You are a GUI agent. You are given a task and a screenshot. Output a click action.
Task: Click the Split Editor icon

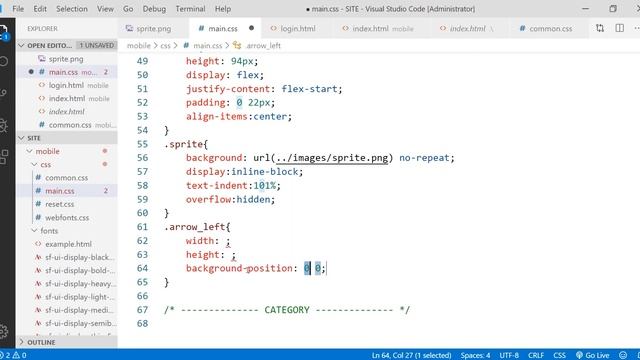pyautogui.click(x=619, y=28)
